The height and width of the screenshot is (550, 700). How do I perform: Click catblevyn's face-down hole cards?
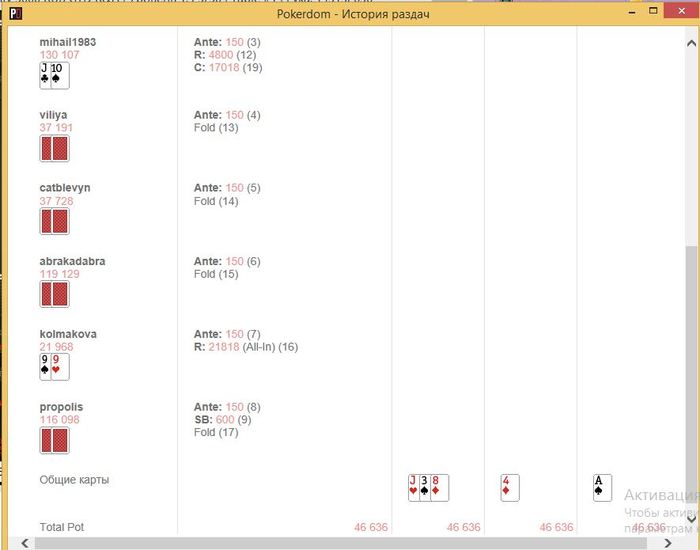54,221
